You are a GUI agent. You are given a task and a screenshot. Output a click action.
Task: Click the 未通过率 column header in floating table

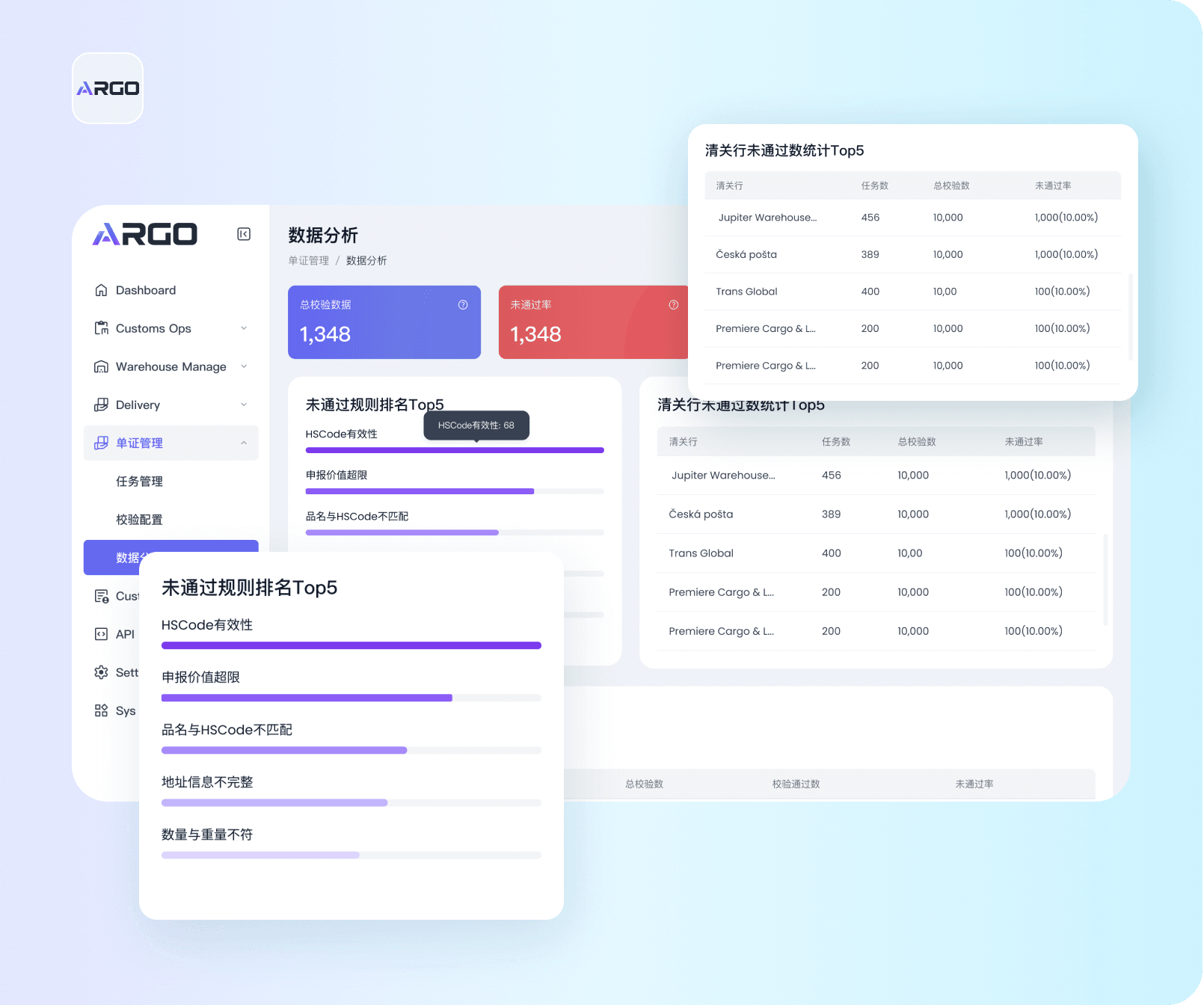coord(1053,185)
